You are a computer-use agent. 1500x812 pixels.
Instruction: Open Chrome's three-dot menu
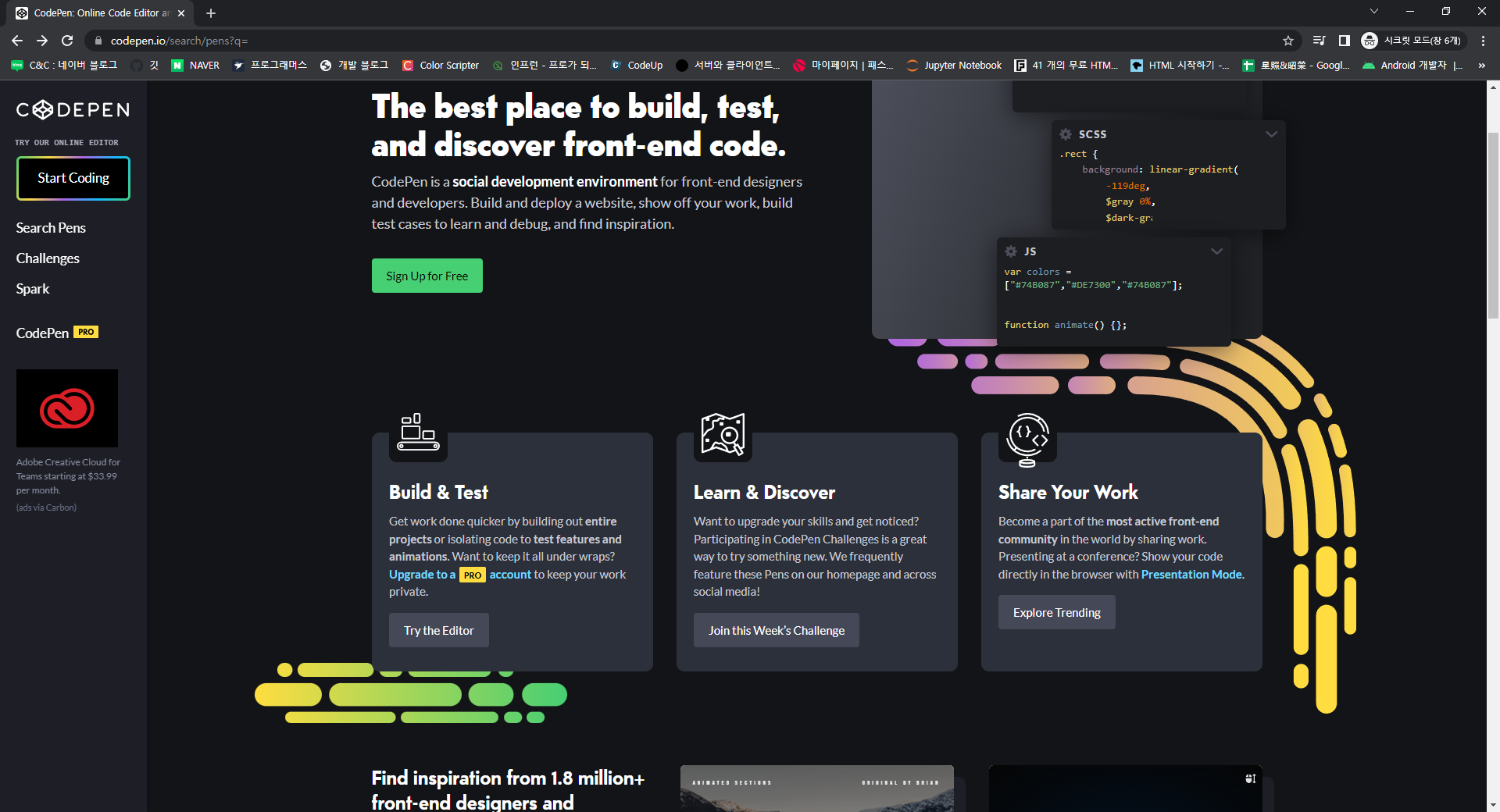pos(1483,41)
